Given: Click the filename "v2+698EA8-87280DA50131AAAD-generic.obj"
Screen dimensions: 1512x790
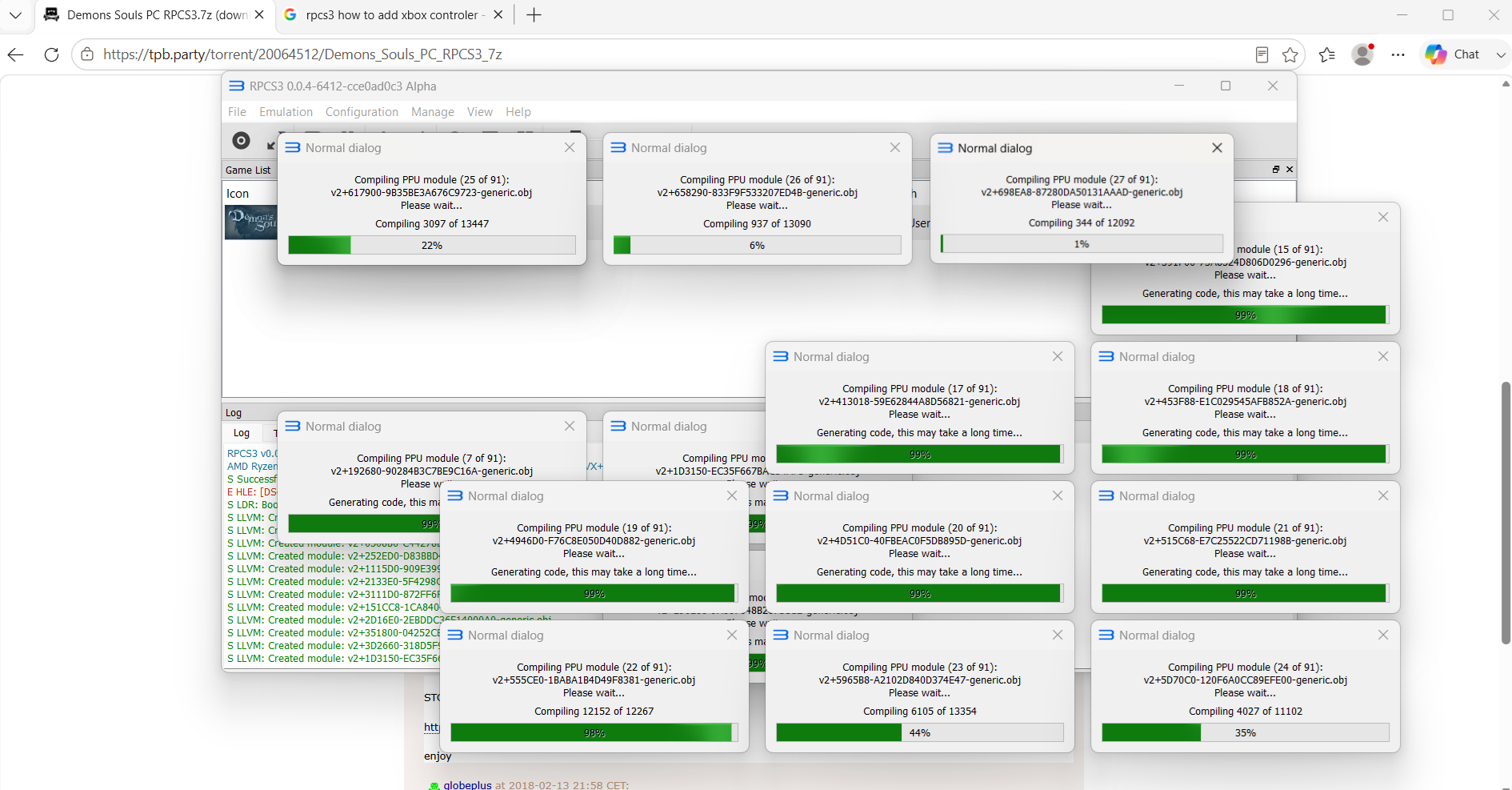Looking at the screenshot, I should tap(1082, 192).
